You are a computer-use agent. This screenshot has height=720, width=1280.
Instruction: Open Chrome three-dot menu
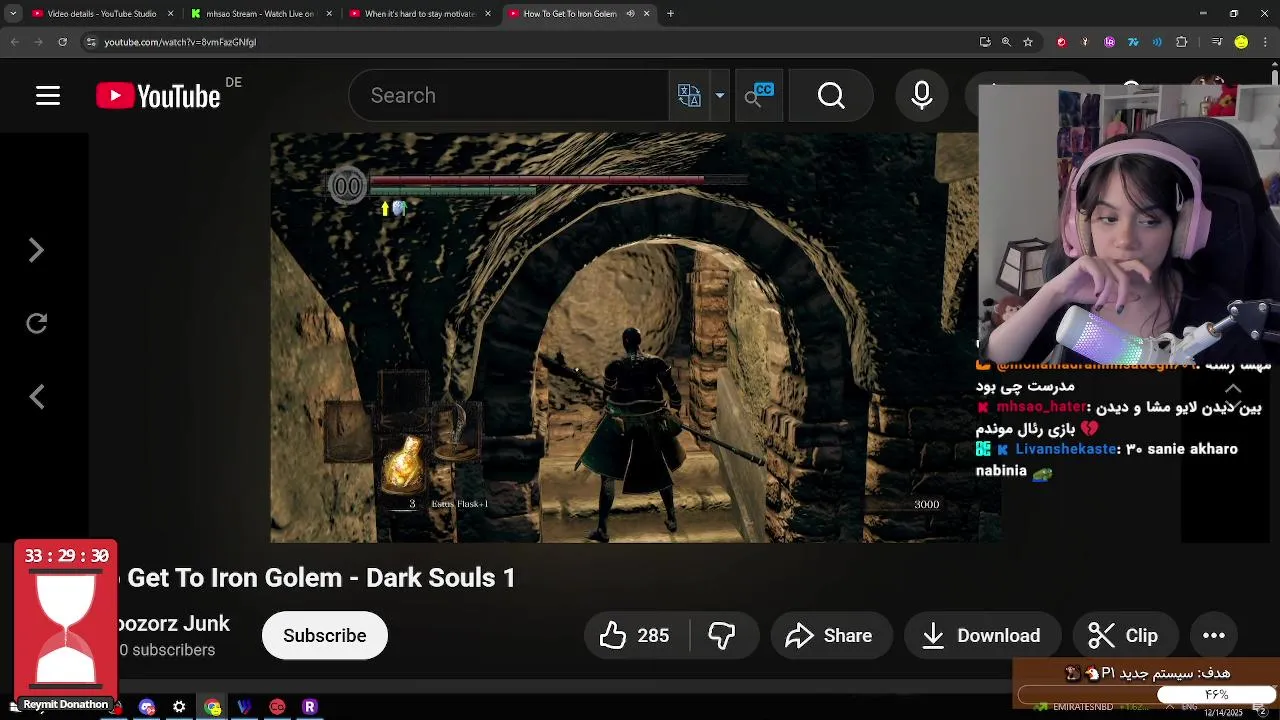[x=1266, y=42]
